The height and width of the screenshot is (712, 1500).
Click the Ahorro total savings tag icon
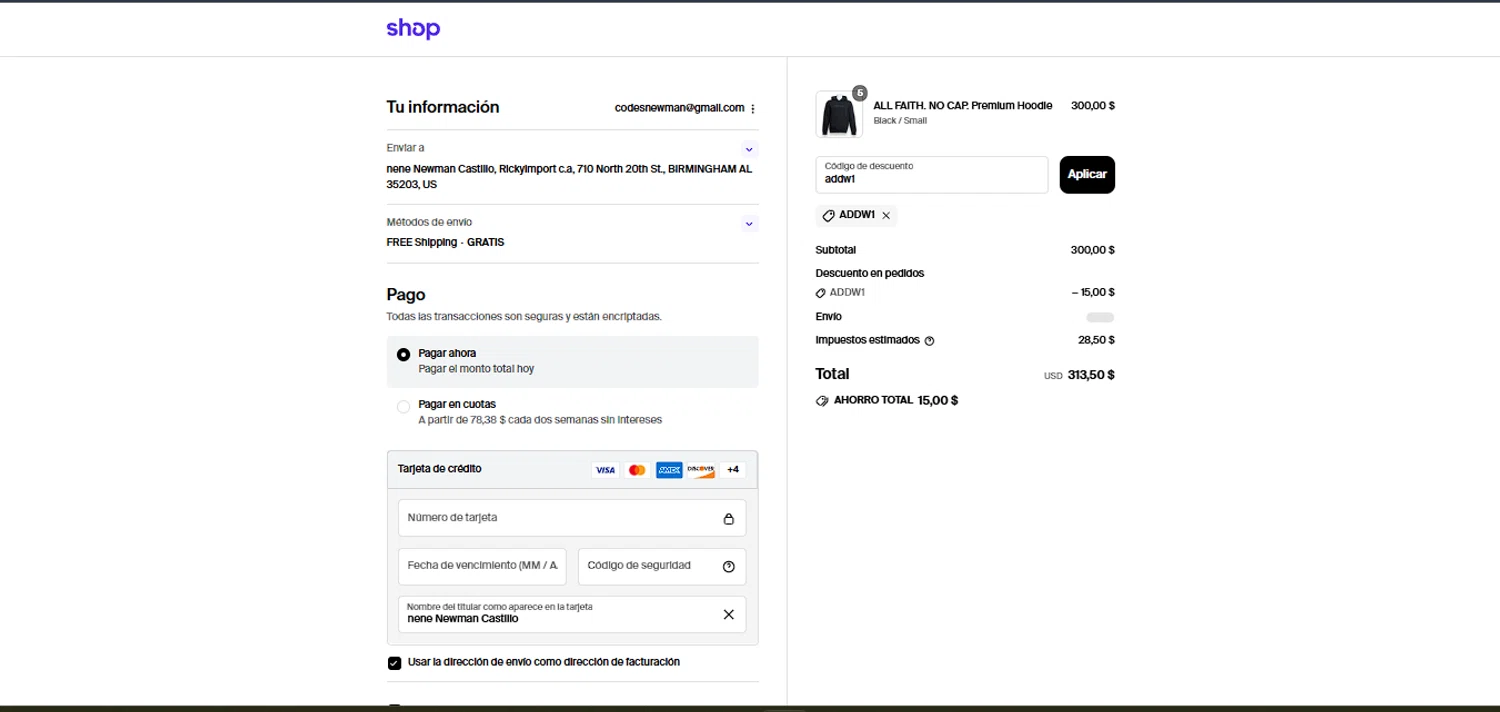point(823,400)
